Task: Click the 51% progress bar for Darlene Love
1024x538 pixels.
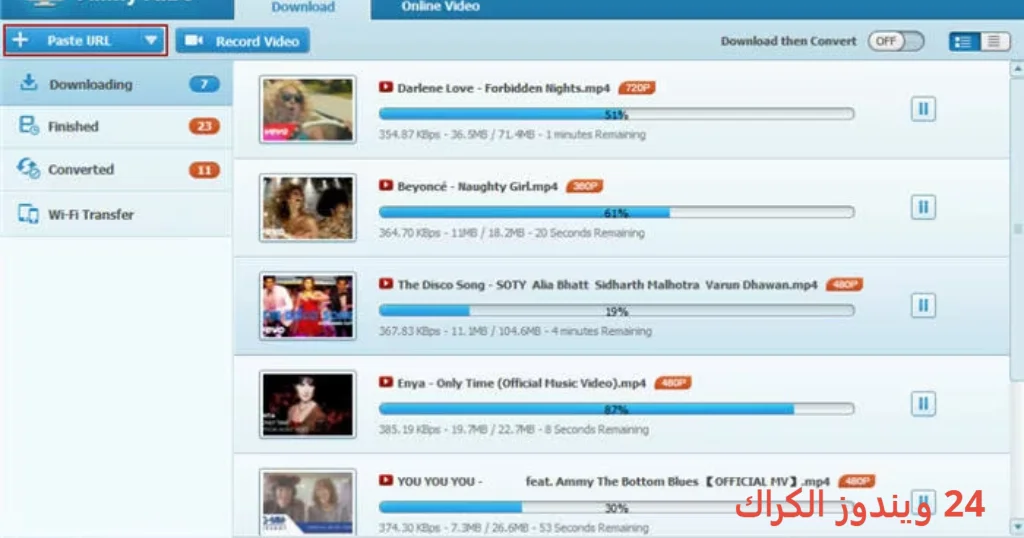Action: [616, 114]
